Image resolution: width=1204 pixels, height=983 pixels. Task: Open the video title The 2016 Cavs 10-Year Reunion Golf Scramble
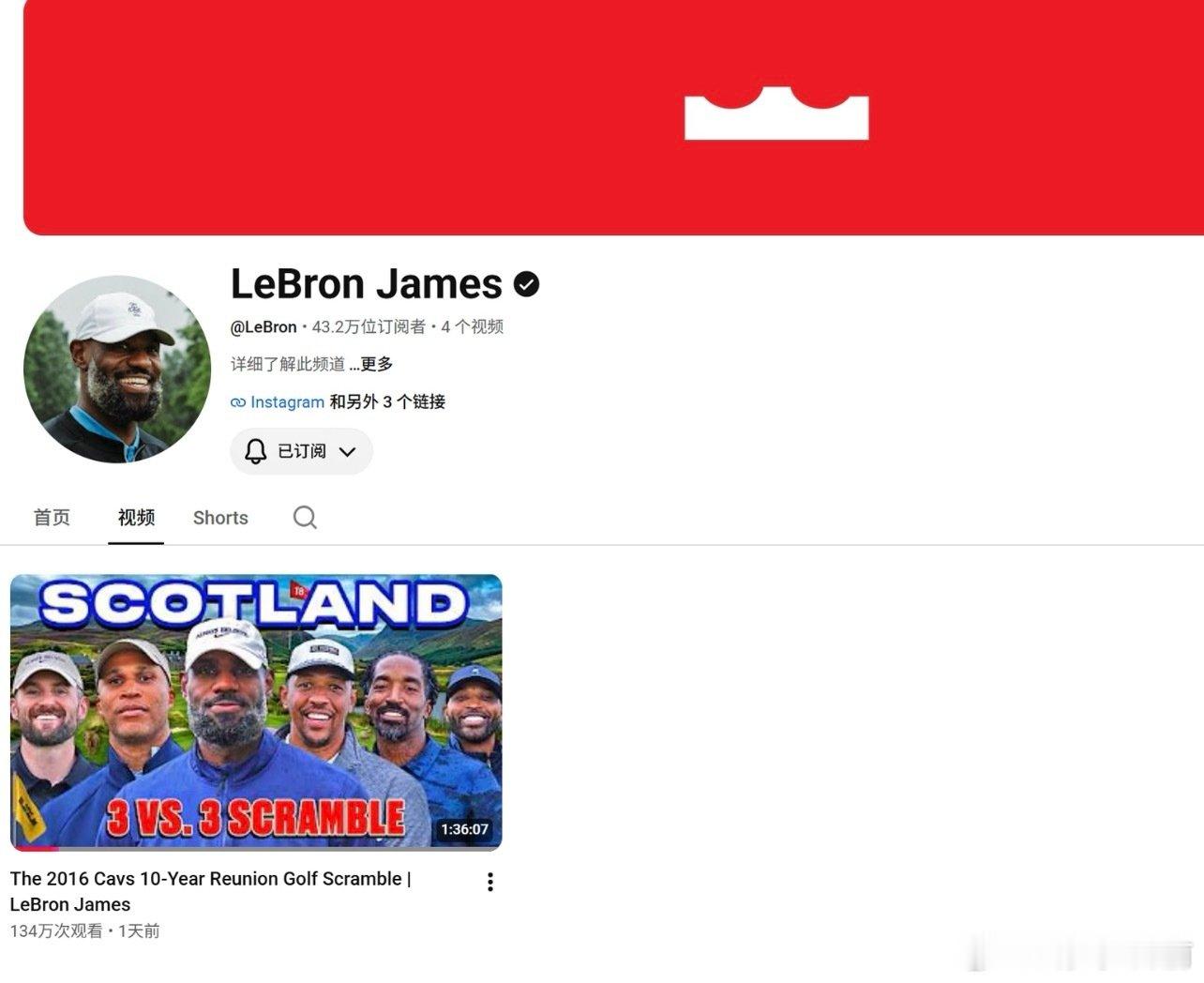[211, 891]
